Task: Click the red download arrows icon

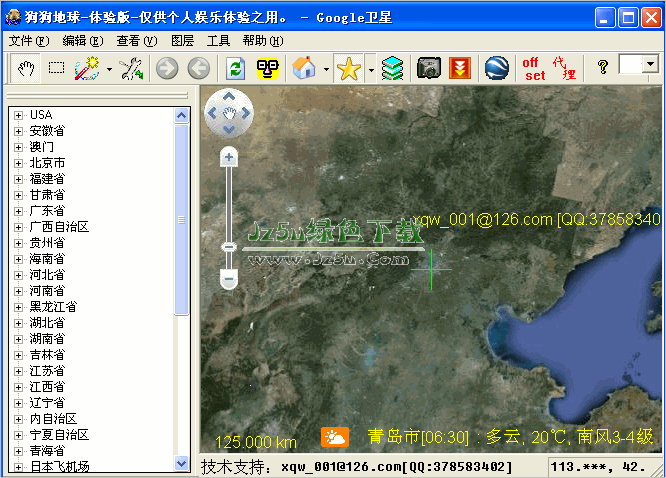Action: (x=460, y=68)
